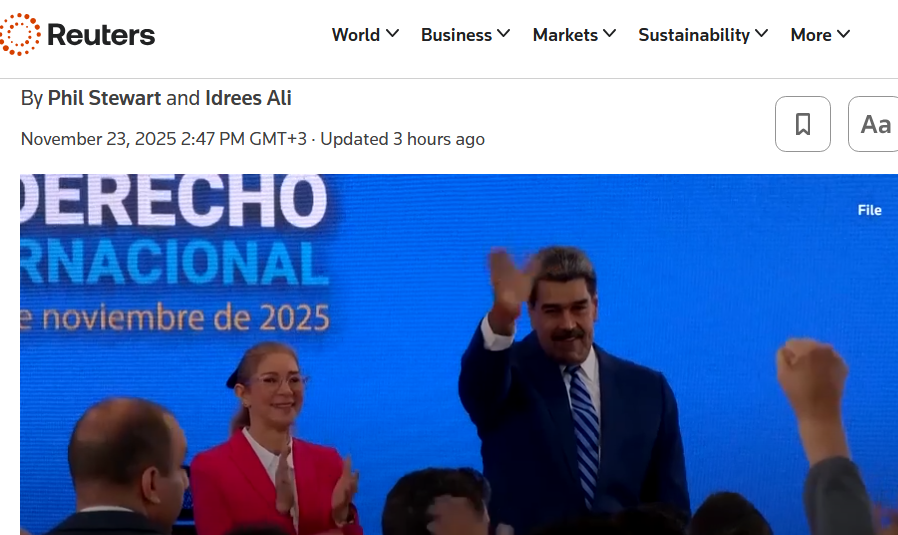This screenshot has width=898, height=535.
Task: Click the Reuters orange dotted circle logo
Action: 20,35
